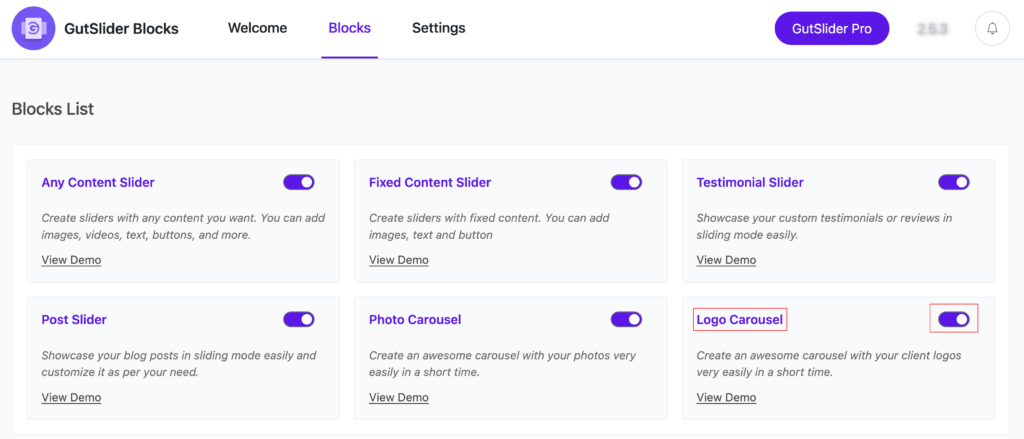Open the Post Slider demo link

point(71,397)
